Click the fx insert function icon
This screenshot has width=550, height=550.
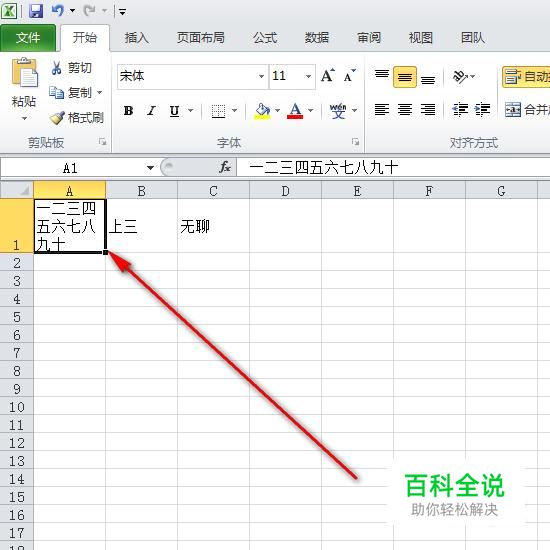[225, 167]
